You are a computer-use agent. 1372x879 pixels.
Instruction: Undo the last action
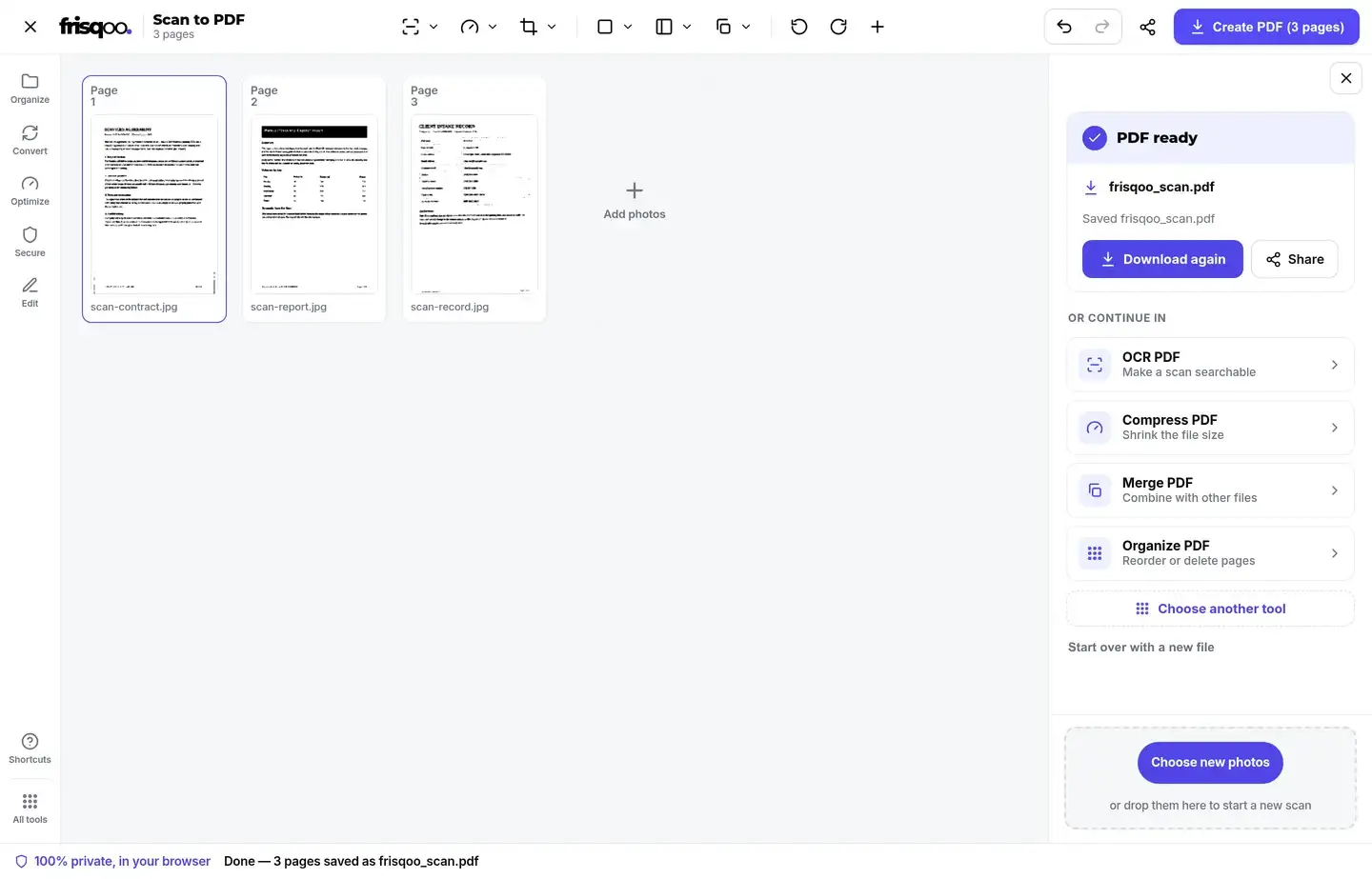pyautogui.click(x=1064, y=27)
